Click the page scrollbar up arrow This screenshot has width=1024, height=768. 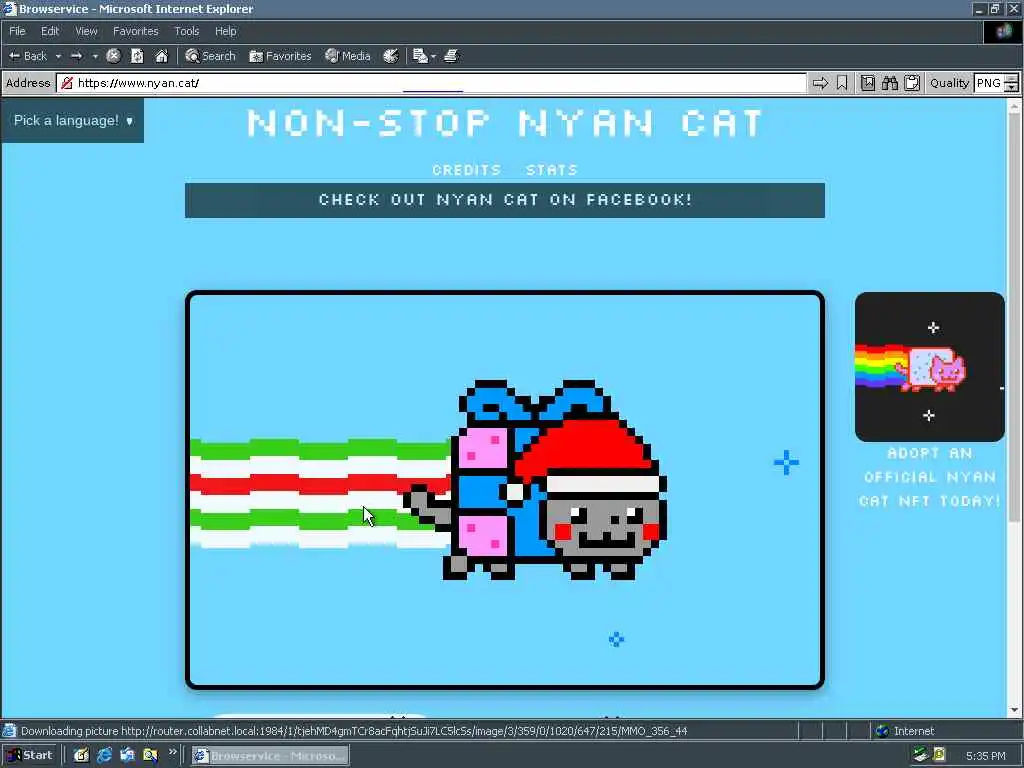1014,105
